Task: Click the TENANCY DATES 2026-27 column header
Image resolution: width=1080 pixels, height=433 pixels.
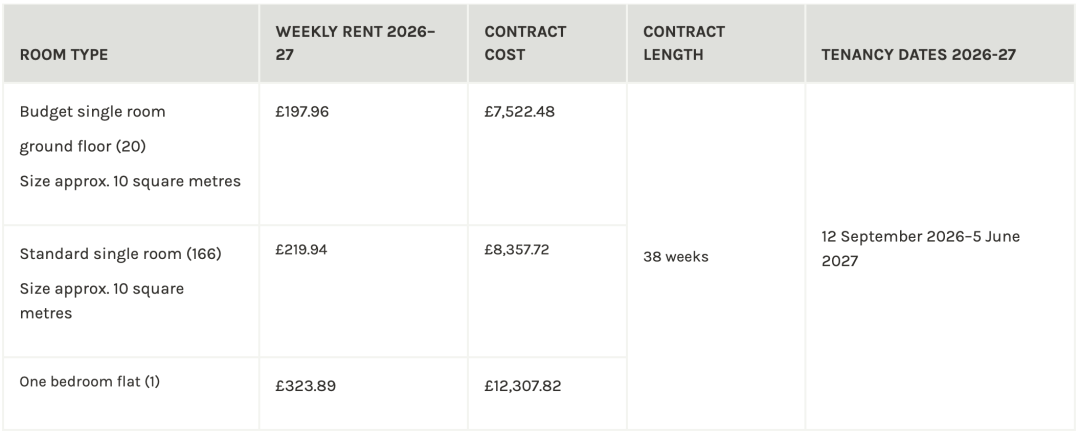Action: [x=918, y=55]
